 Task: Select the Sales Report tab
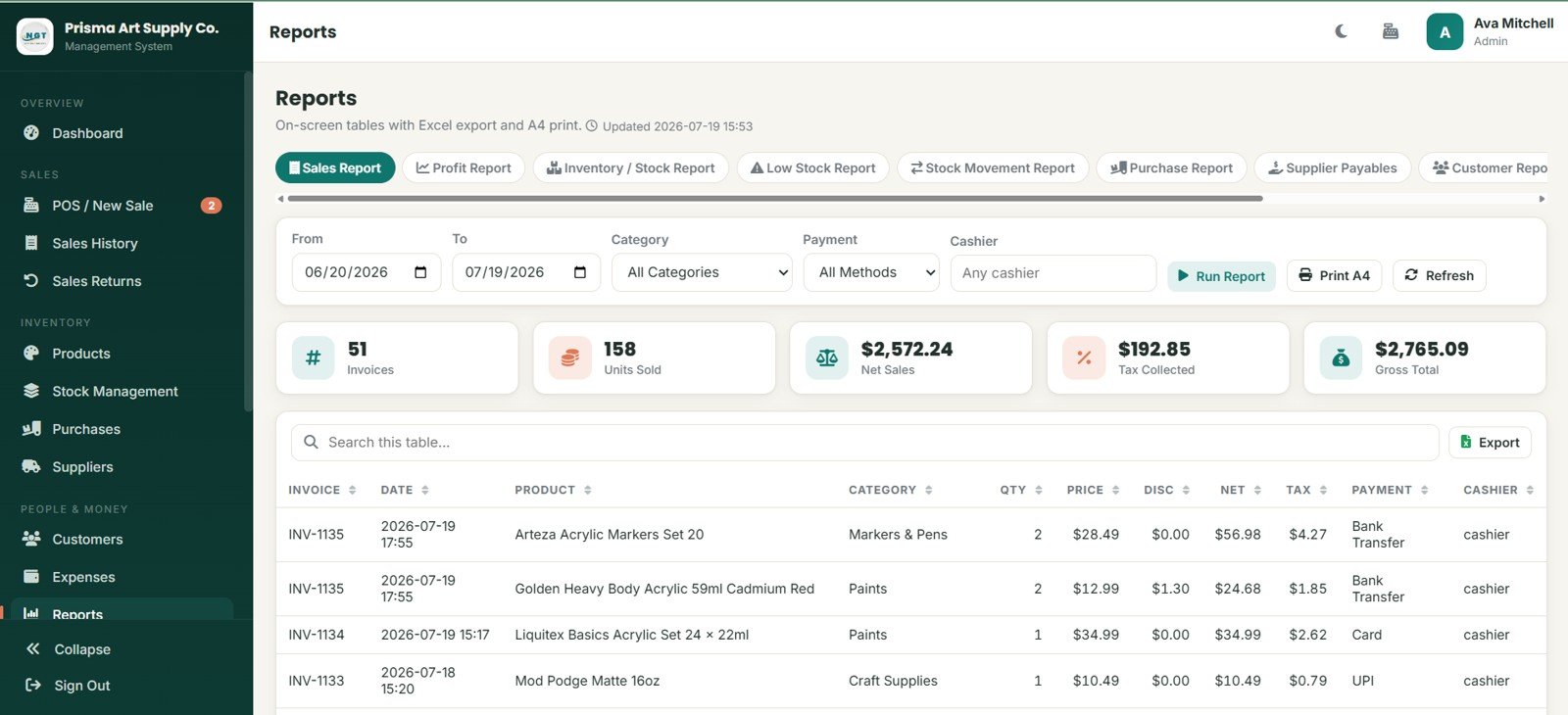pos(335,167)
